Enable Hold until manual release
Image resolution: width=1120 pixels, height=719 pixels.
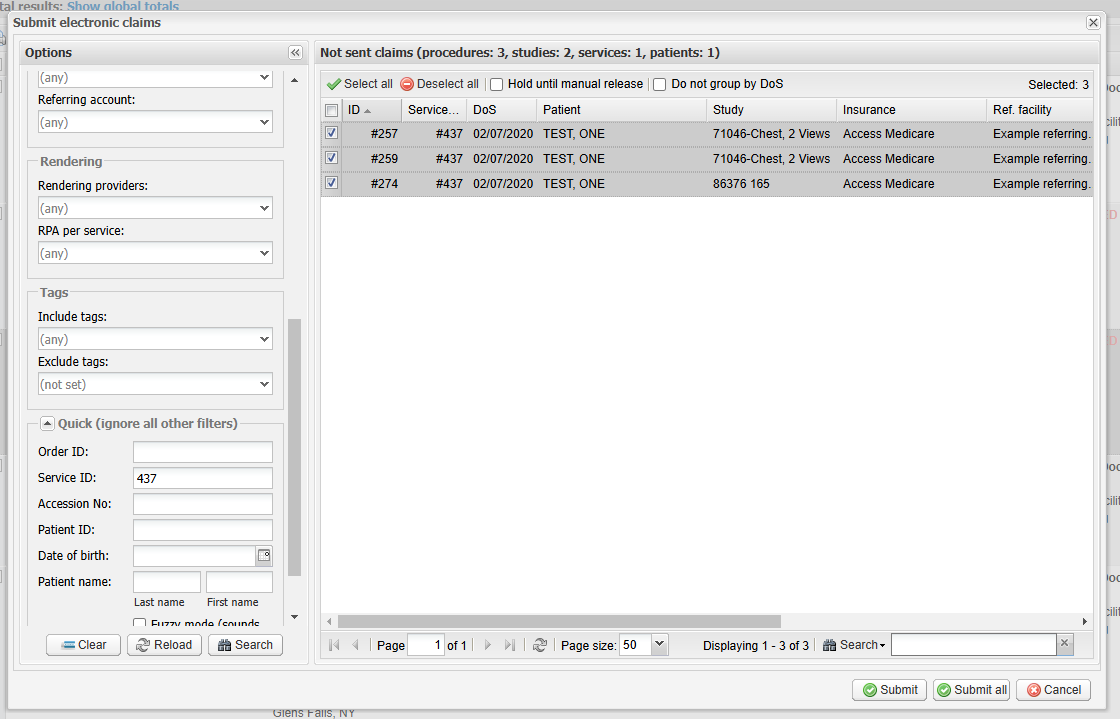[x=497, y=85]
